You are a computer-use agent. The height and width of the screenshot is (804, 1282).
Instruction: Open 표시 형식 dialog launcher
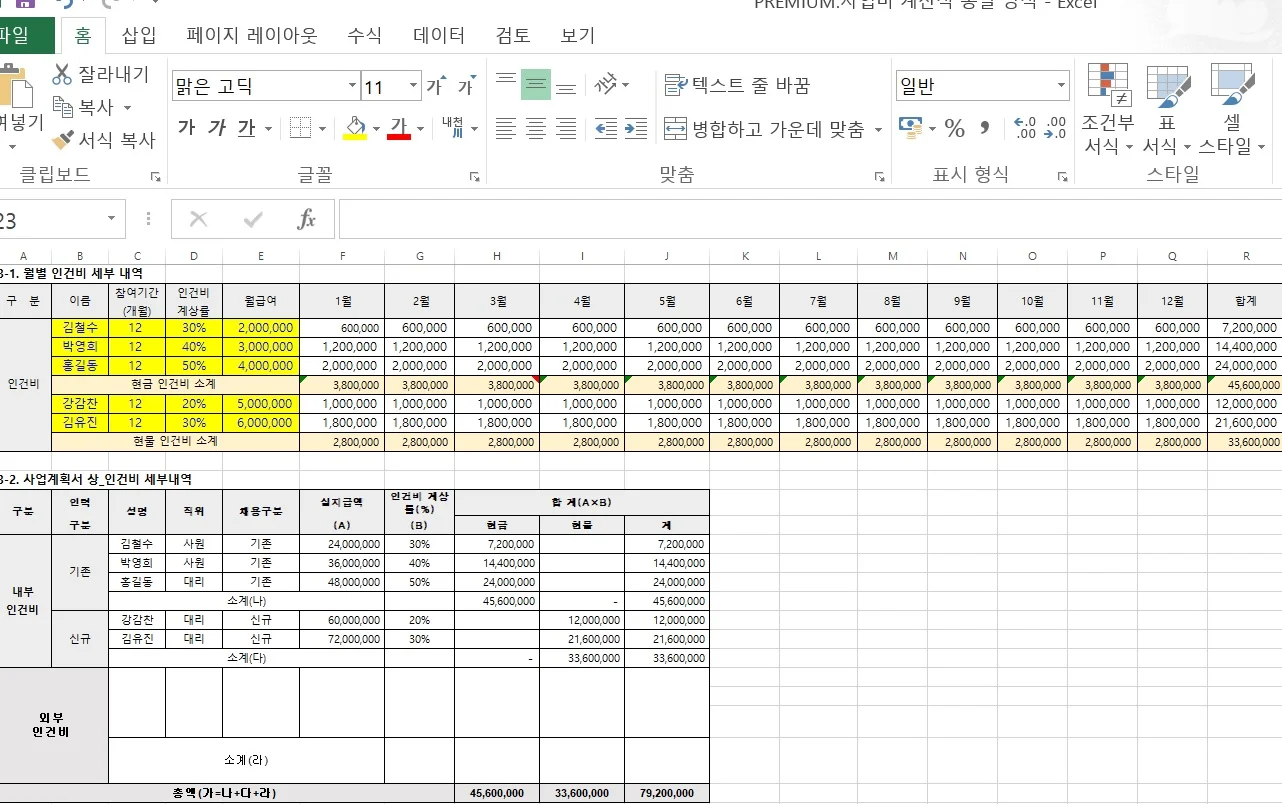(x=1063, y=176)
